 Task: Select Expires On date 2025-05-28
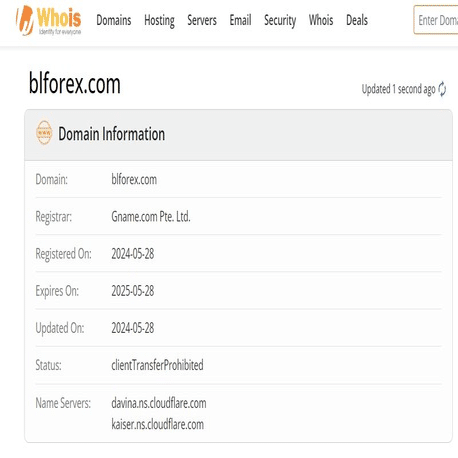pyautogui.click(x=133, y=291)
